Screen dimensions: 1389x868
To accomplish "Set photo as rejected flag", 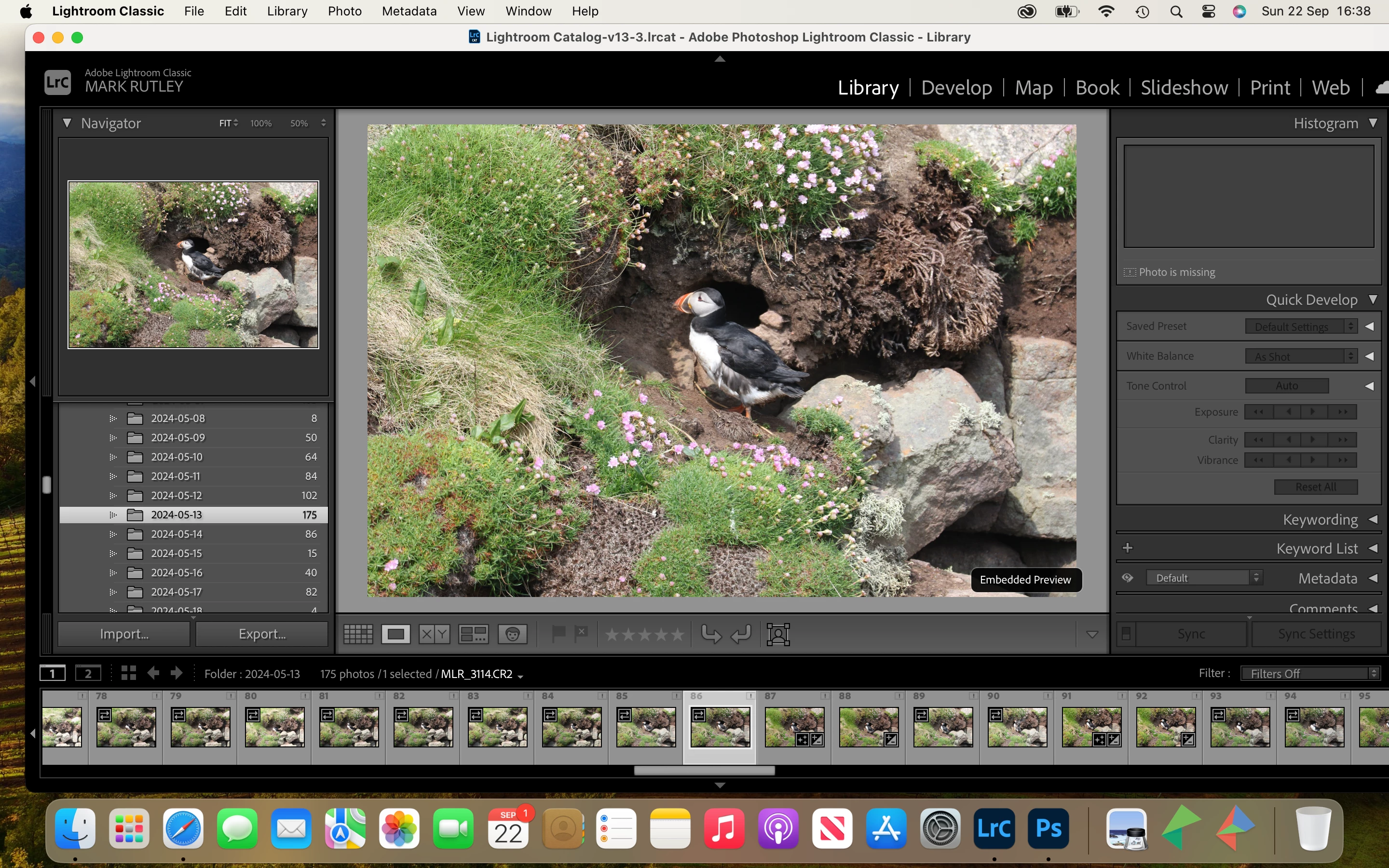I will click(582, 633).
